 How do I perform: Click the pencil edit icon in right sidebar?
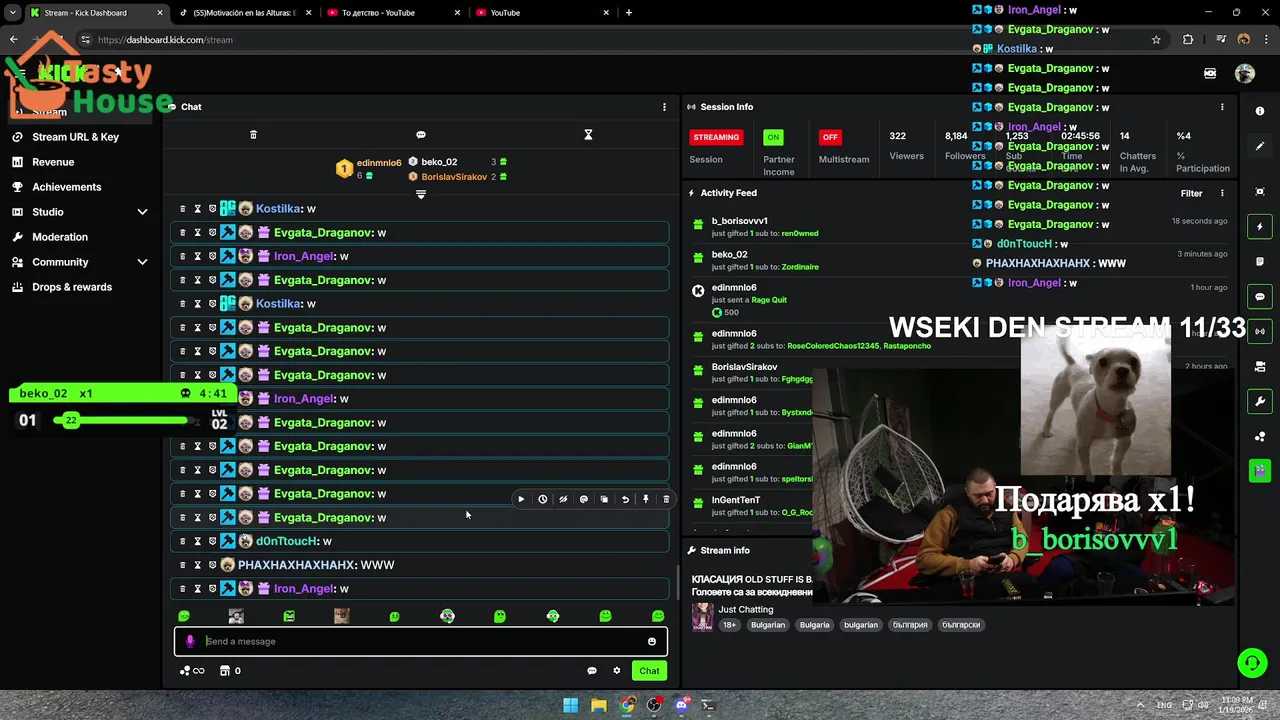1260,146
